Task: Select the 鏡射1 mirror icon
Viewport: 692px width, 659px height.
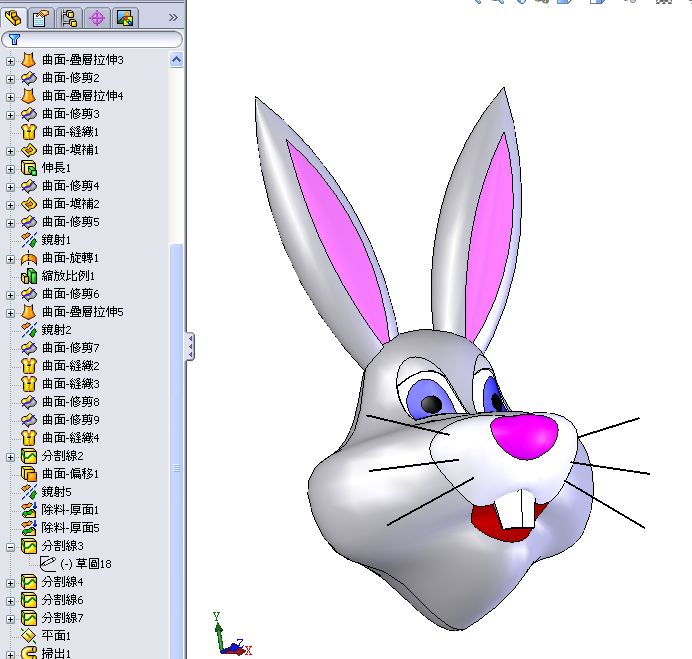Action: (29, 240)
